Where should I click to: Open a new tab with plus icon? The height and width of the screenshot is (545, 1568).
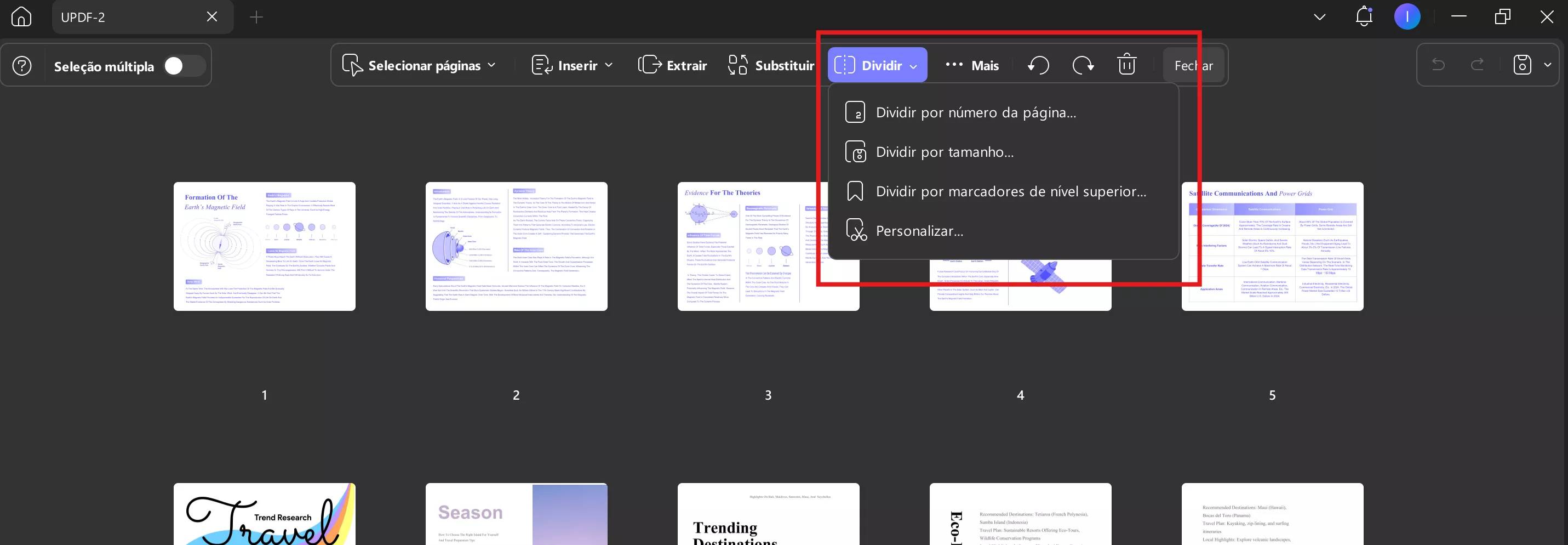point(256,17)
